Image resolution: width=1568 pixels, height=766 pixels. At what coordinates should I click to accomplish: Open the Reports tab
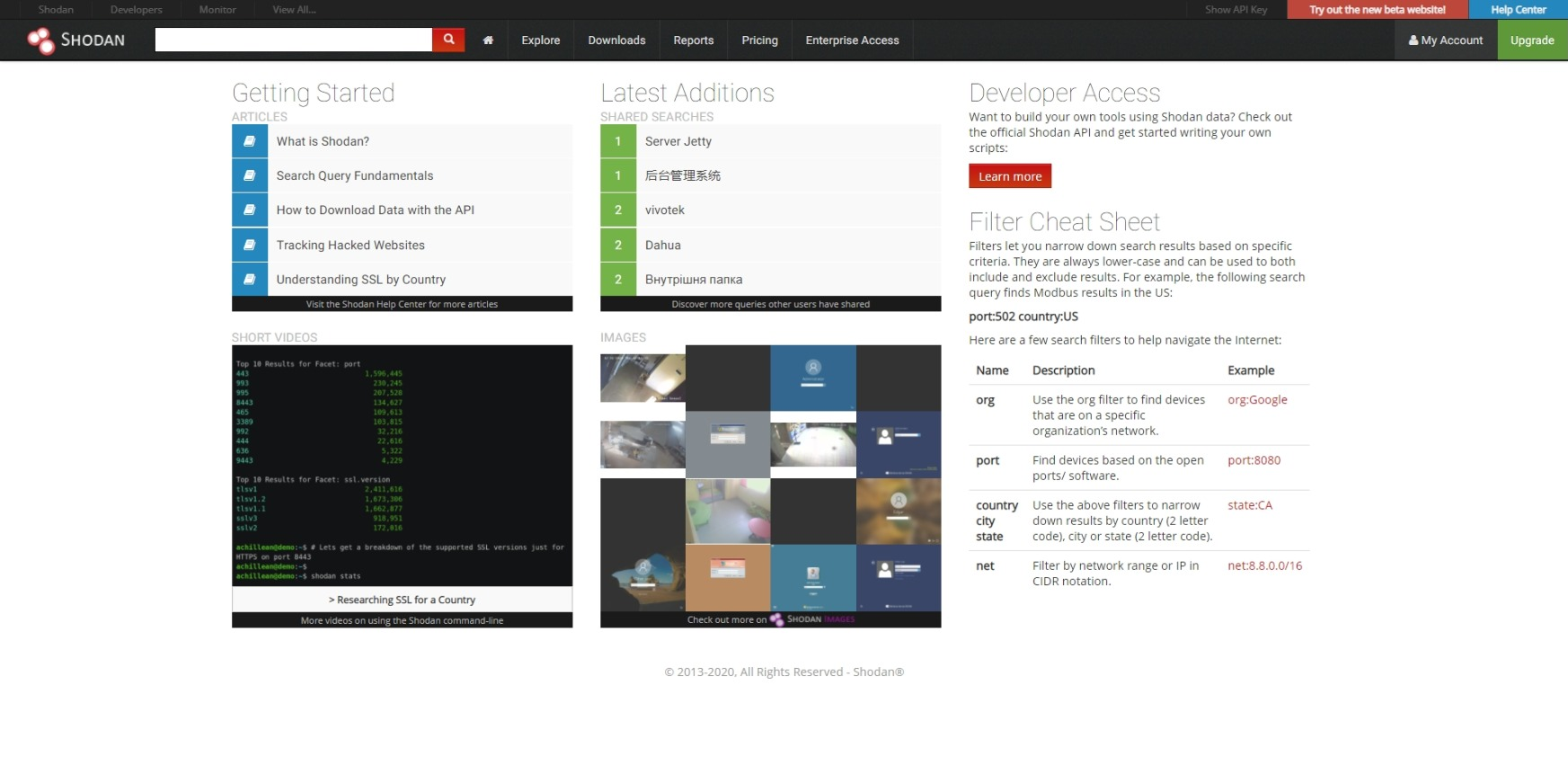point(693,40)
